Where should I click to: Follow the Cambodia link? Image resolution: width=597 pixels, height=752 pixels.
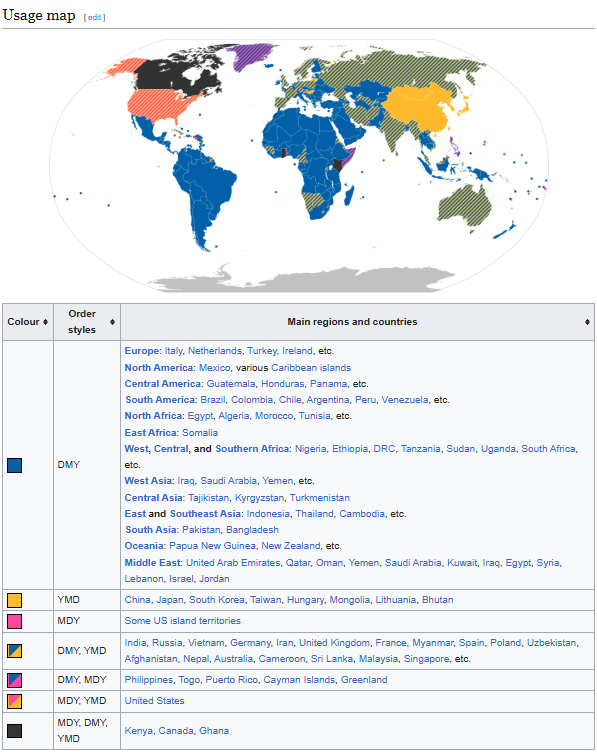(x=362, y=514)
